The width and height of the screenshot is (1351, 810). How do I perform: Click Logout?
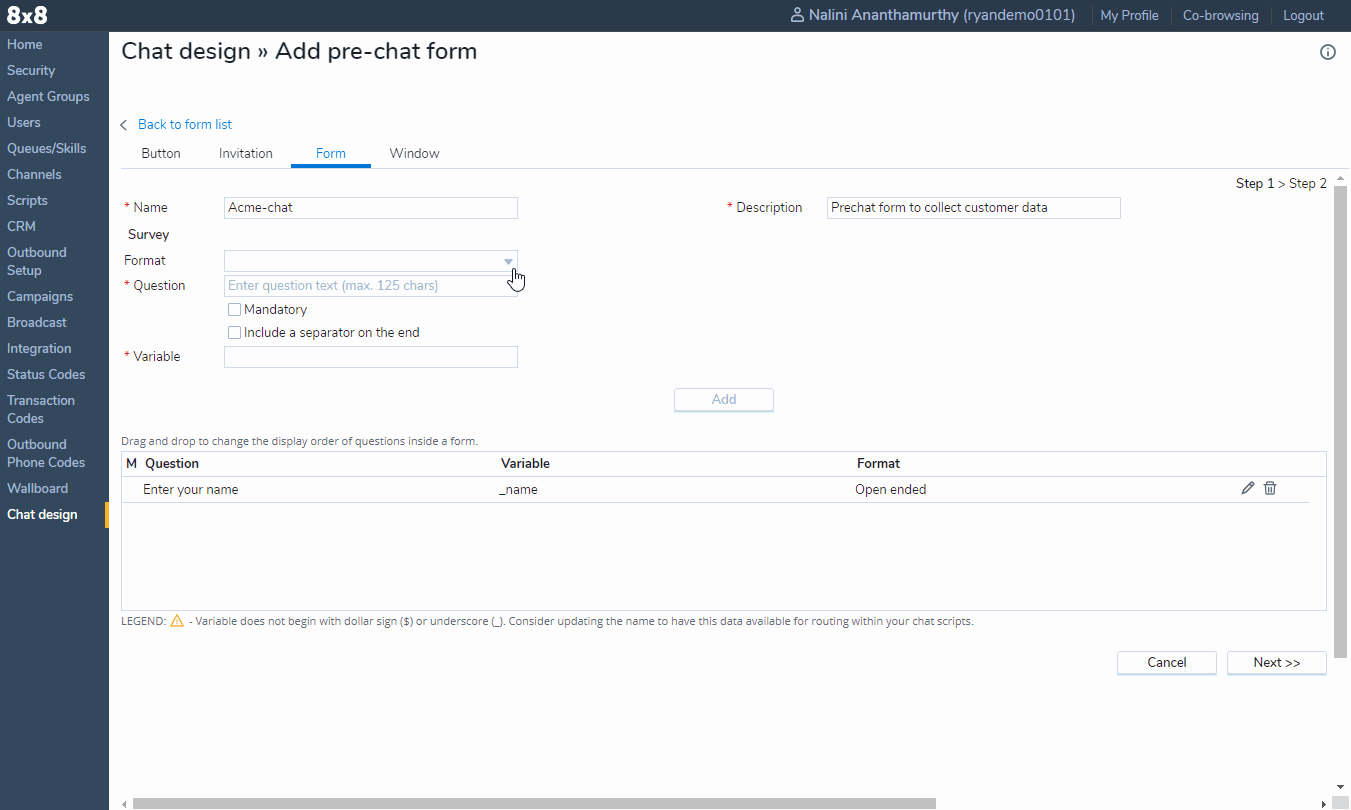coord(1303,15)
